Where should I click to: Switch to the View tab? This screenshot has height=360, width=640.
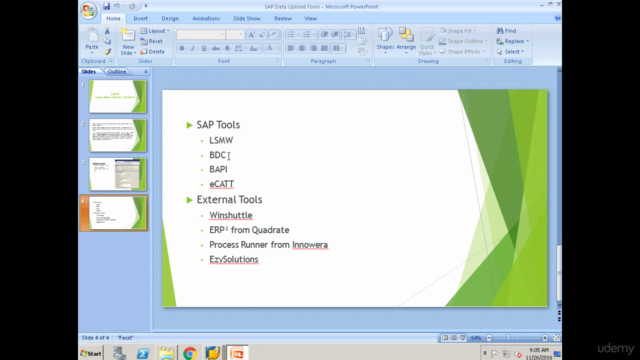pos(310,18)
